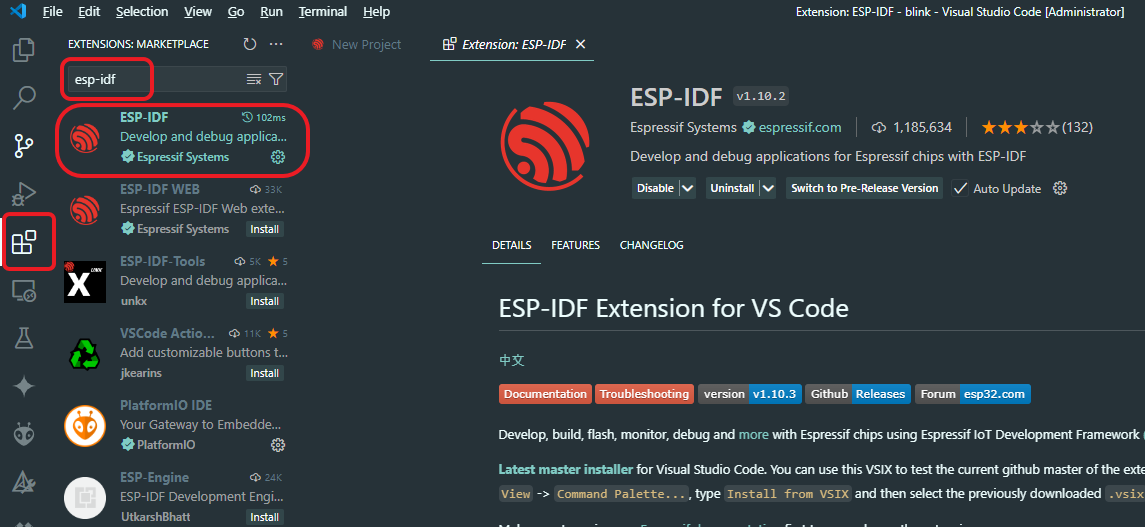Screen dimensions: 1145x527
Task: Switch to the FEATURES tab
Action: click(x=575, y=245)
